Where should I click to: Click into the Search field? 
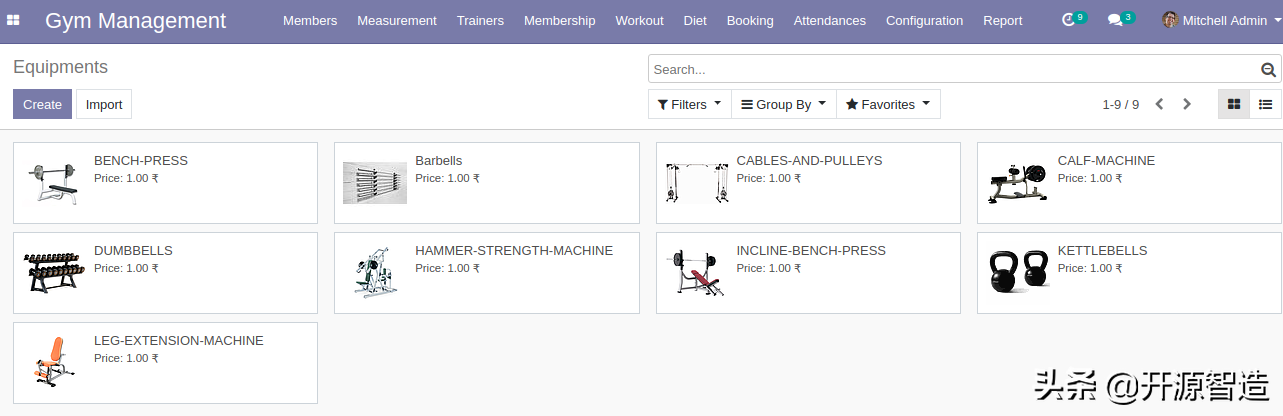pyautogui.click(x=950, y=69)
